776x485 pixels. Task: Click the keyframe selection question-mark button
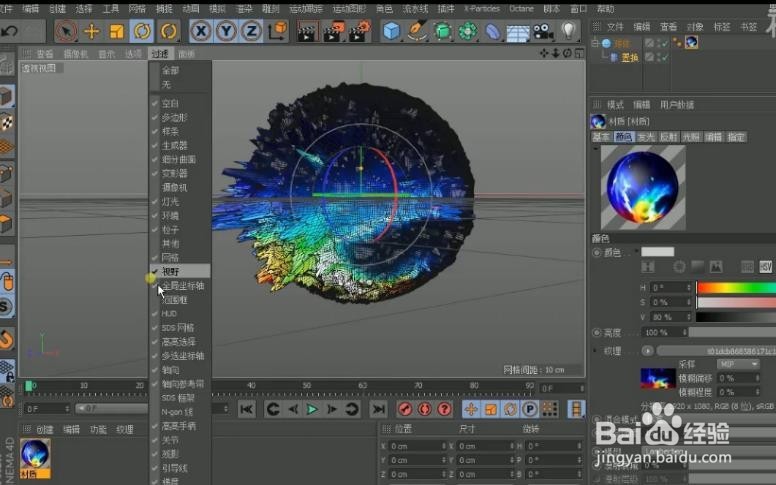pos(444,409)
